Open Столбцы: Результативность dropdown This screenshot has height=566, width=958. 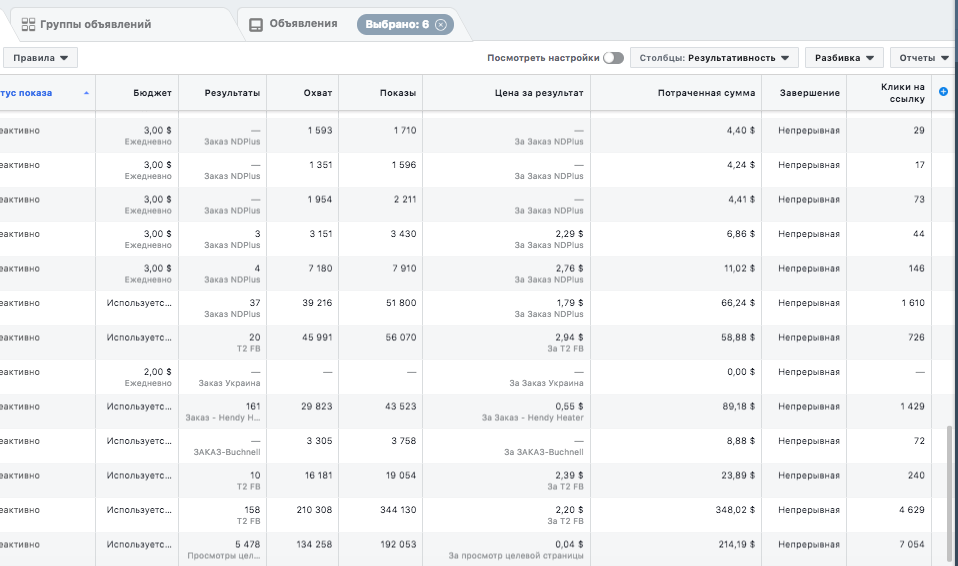[714, 58]
